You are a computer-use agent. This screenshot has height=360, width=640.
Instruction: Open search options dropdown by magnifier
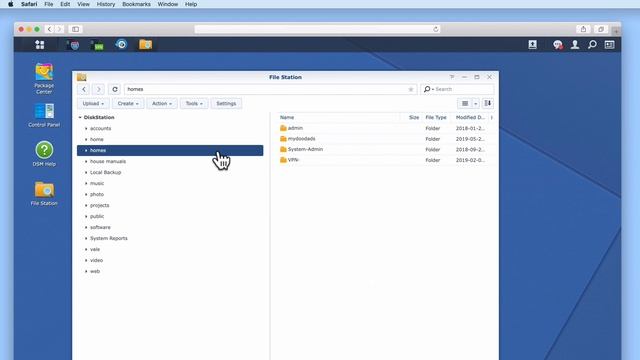click(x=428, y=89)
